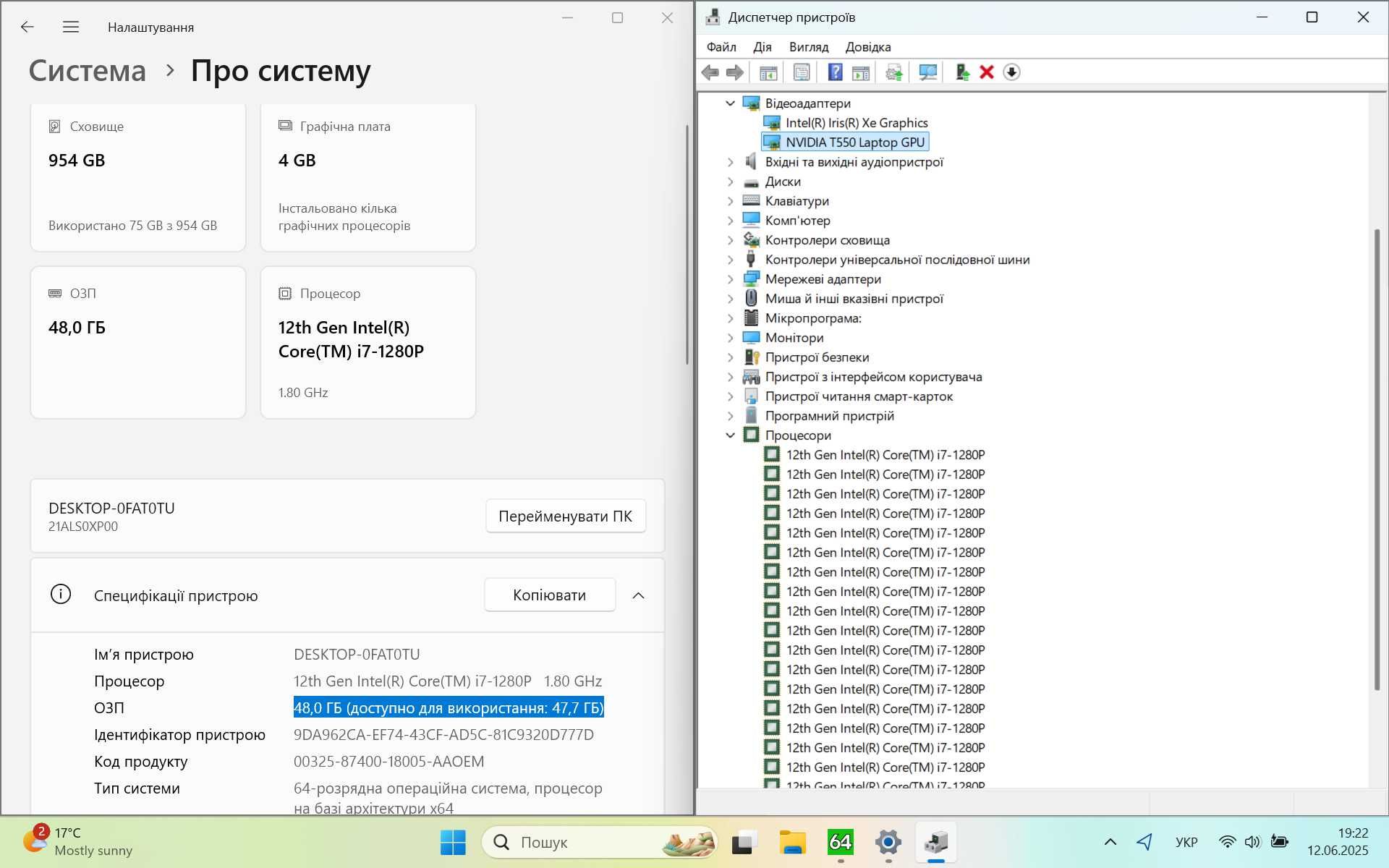This screenshot has width=1389, height=868.
Task: Click the Сховище 954 GB card
Action: 138,177
